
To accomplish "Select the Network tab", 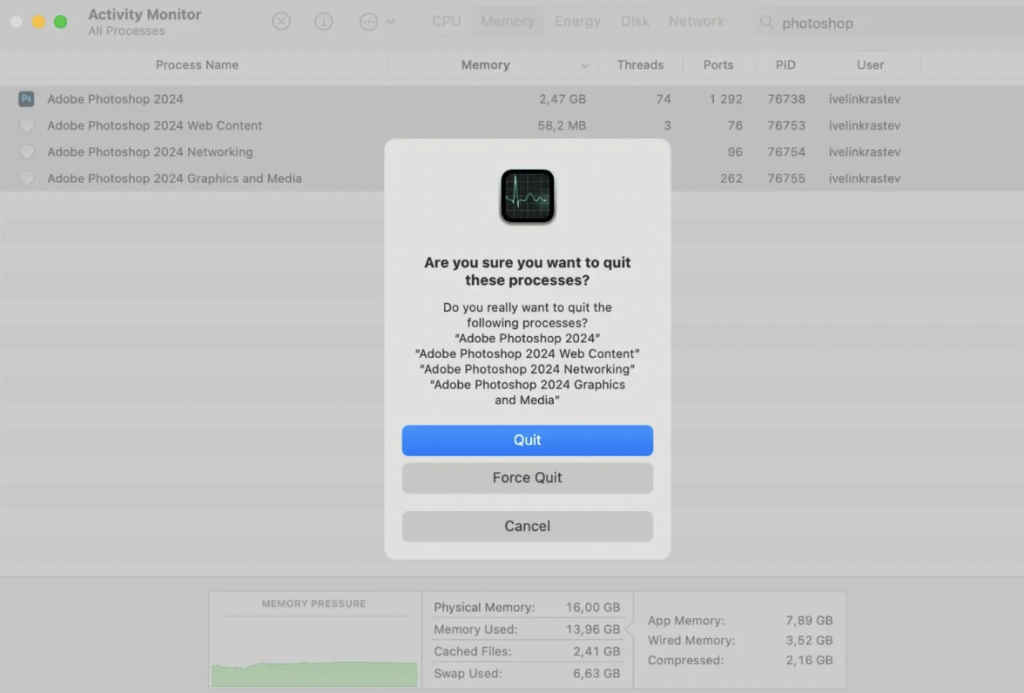I will click(x=696, y=21).
